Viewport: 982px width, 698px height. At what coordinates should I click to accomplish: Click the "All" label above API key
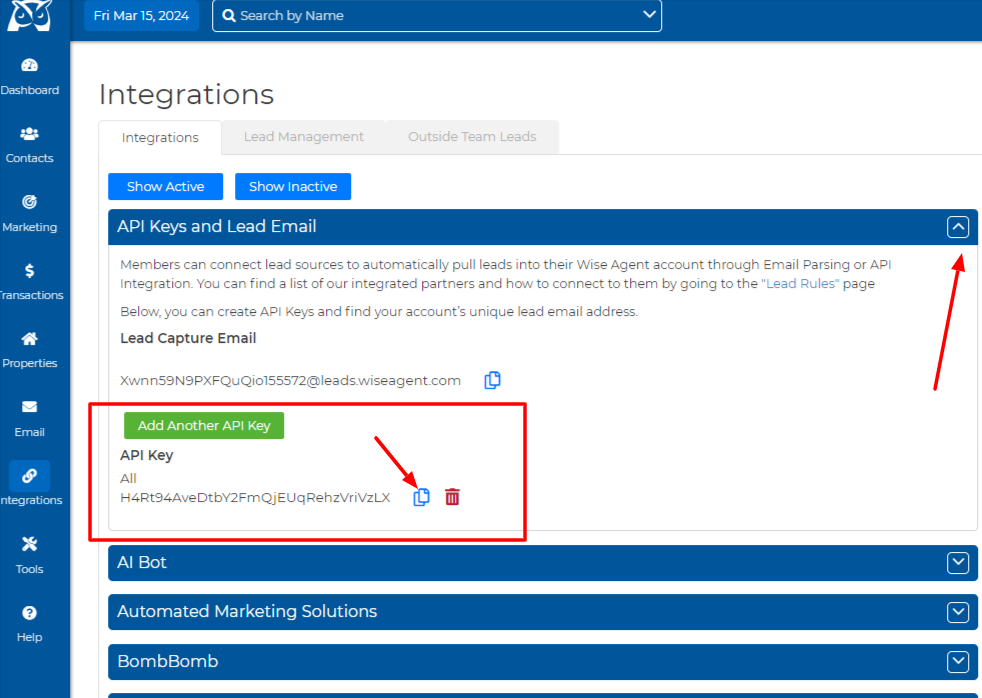click(128, 478)
